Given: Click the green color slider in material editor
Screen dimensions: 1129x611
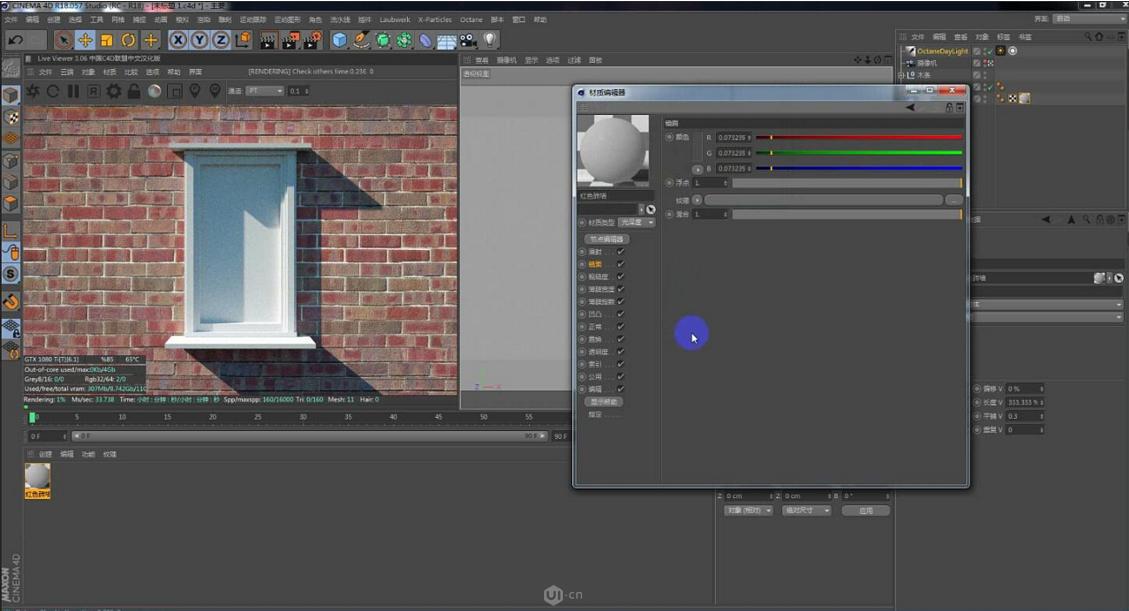Looking at the screenshot, I should (x=860, y=153).
